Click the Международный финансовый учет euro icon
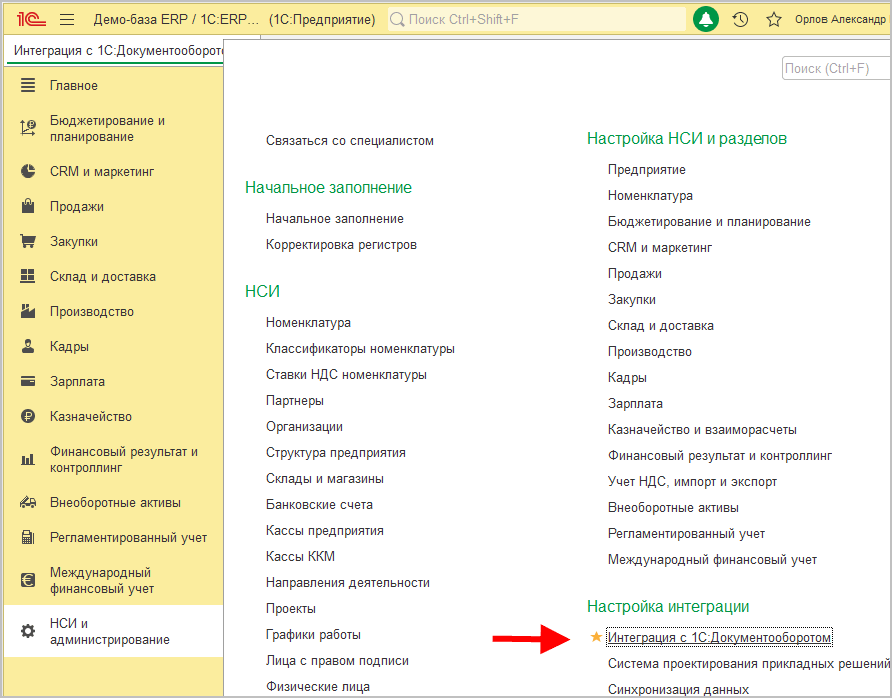The image size is (892, 698). (x=28, y=580)
